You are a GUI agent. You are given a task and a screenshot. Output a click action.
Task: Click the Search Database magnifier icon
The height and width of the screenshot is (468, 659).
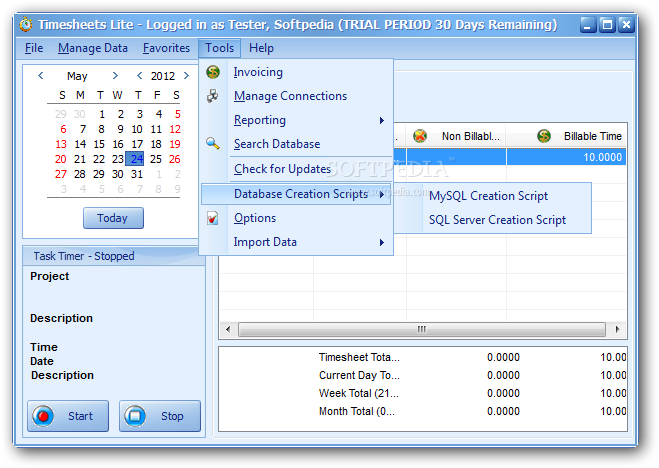[213, 144]
